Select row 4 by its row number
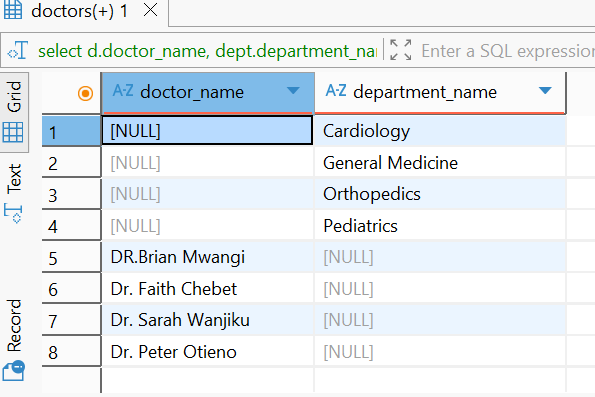 71,225
